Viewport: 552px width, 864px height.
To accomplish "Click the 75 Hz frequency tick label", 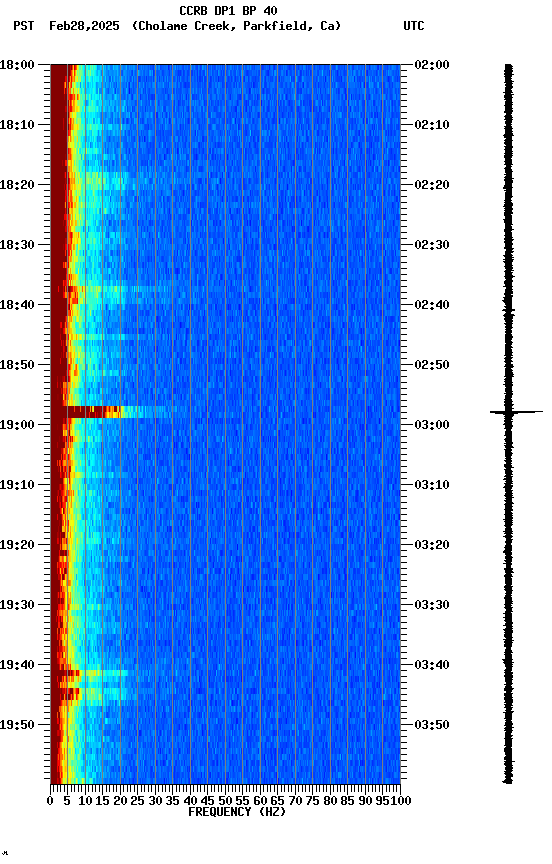I will coord(312,801).
